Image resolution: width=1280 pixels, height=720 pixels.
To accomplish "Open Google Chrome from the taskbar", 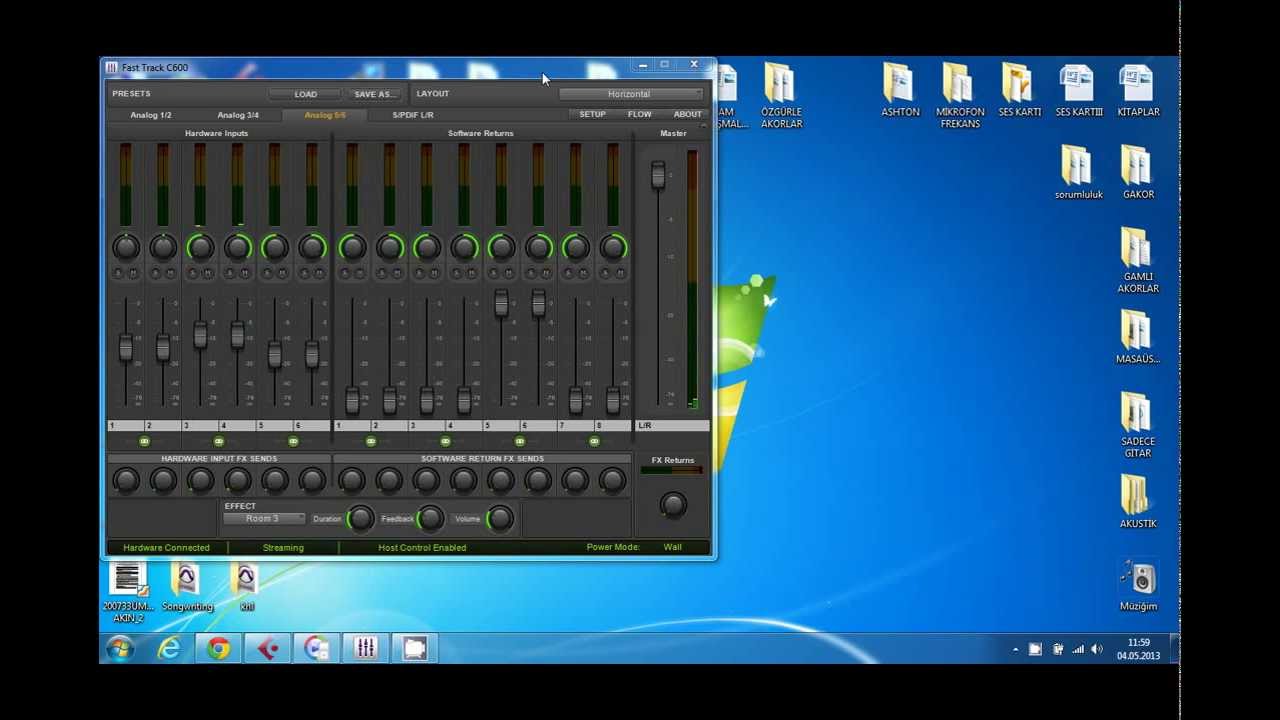I will tap(218, 648).
